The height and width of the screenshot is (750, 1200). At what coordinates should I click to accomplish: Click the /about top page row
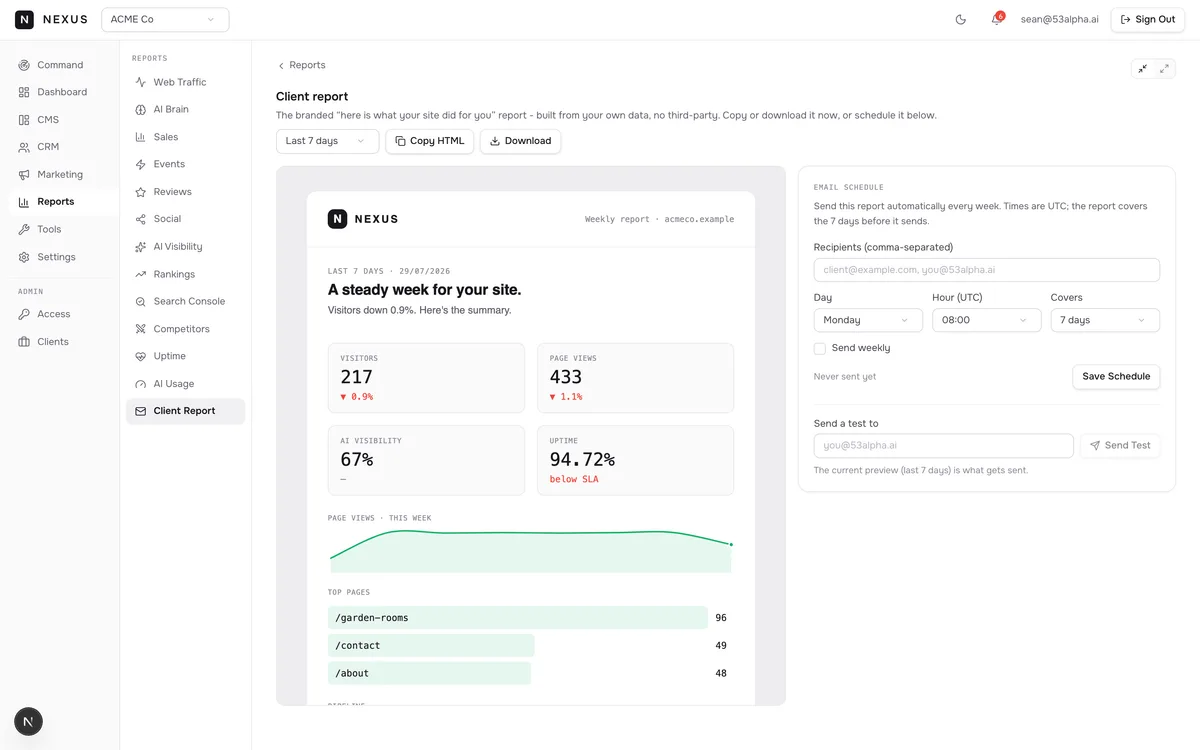click(531, 673)
